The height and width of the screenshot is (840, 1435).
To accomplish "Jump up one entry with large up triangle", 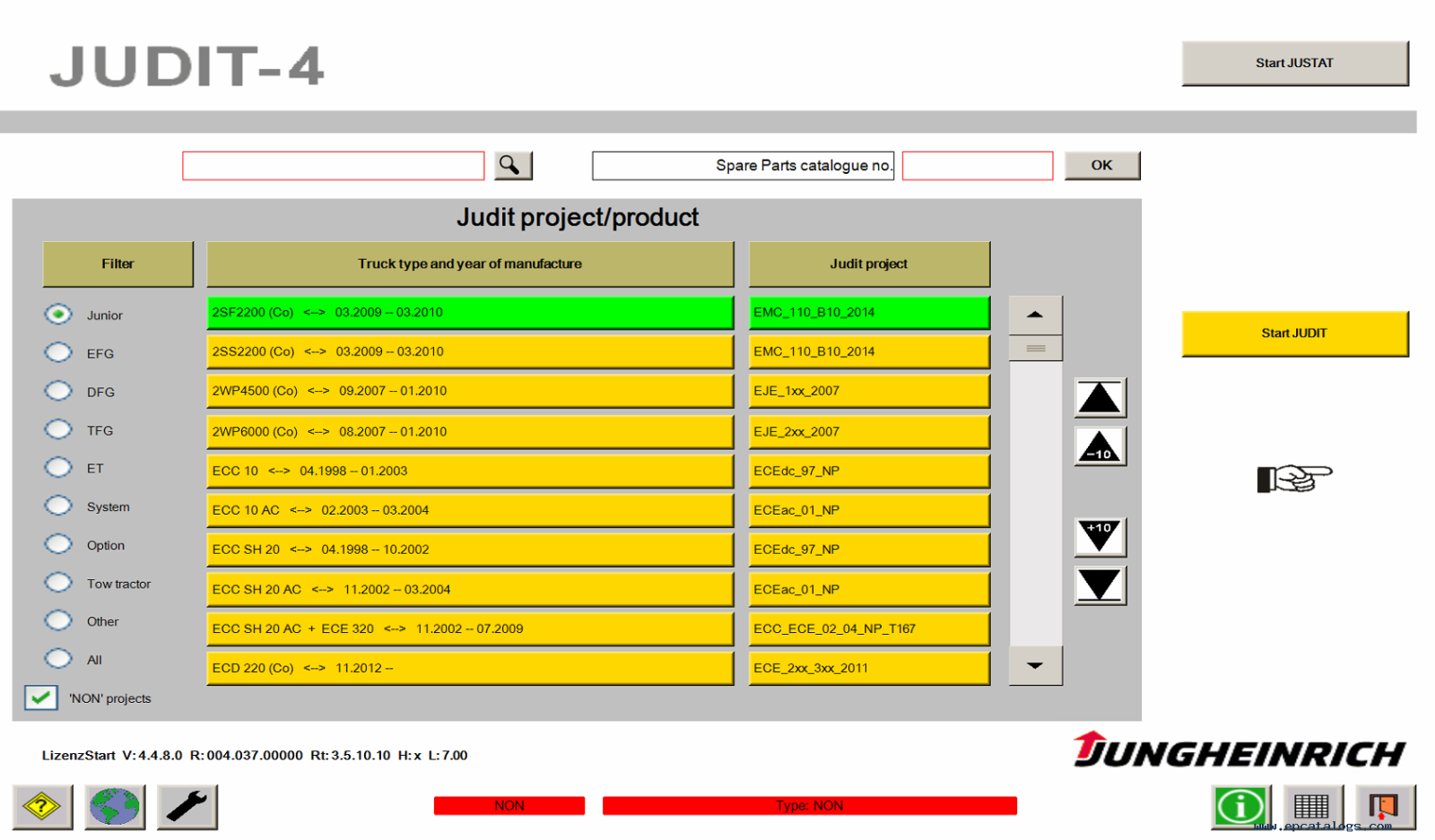I will (1100, 398).
